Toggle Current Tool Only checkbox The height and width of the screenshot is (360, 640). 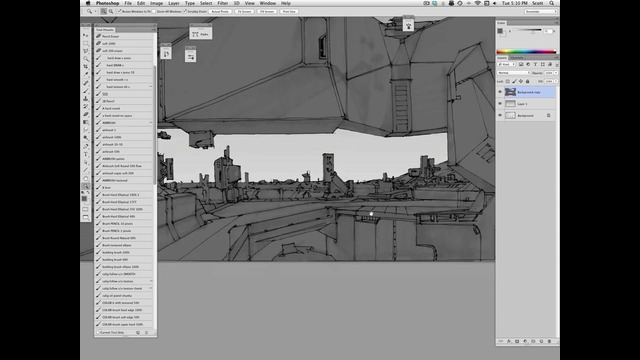coord(98,333)
